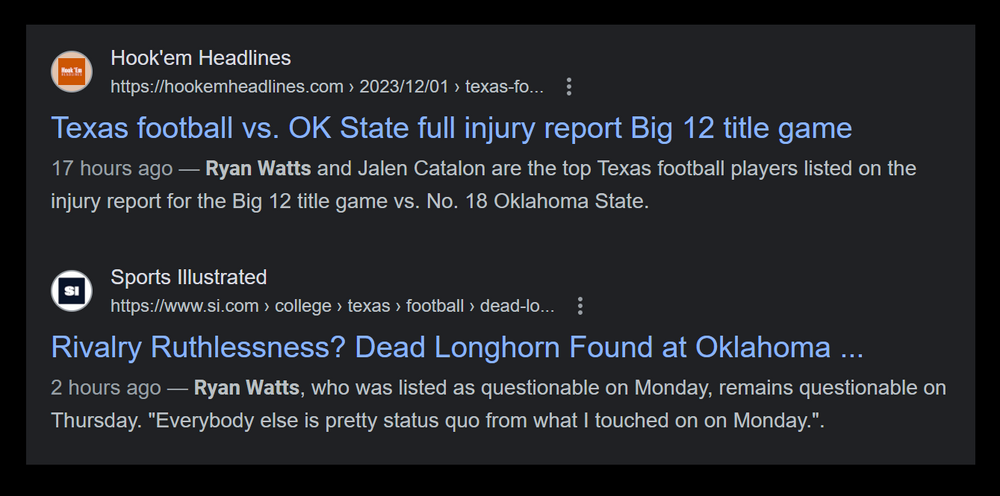Image resolution: width=1000 pixels, height=496 pixels.
Task: Click 'dead-lo...' breadcrumb segment
Action: coord(517,306)
